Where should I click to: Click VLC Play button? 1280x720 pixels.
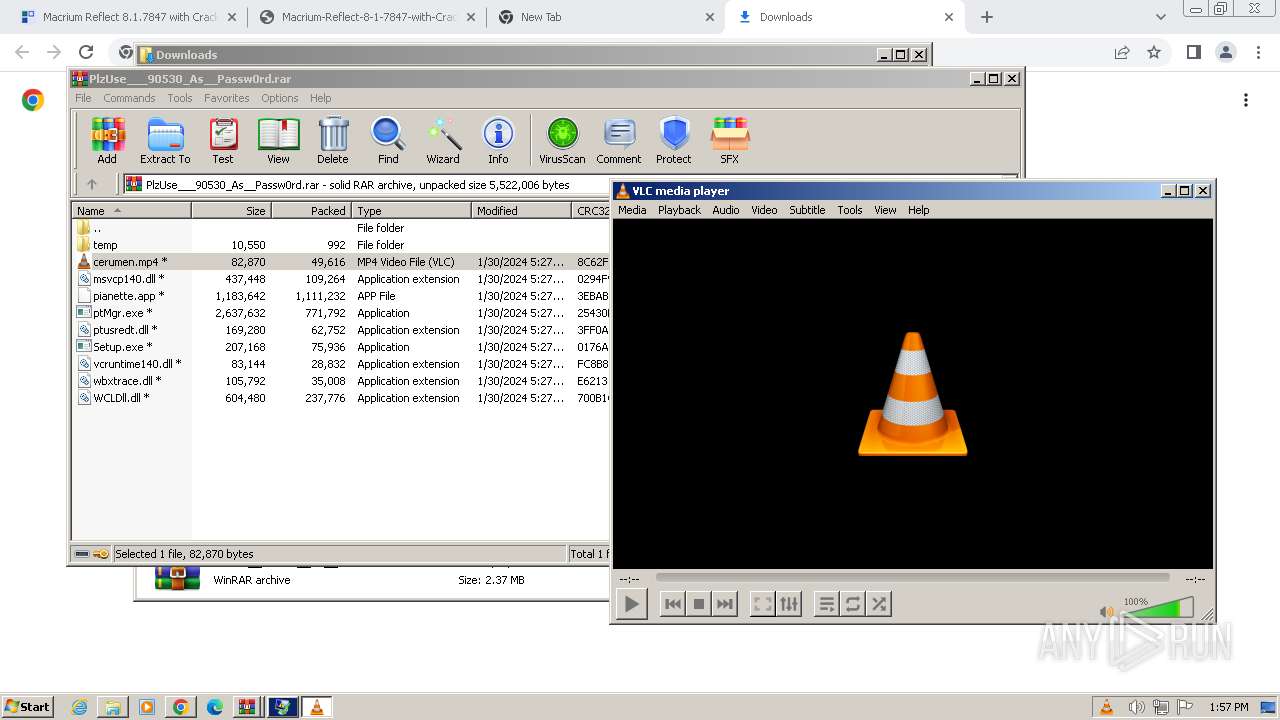(x=631, y=604)
